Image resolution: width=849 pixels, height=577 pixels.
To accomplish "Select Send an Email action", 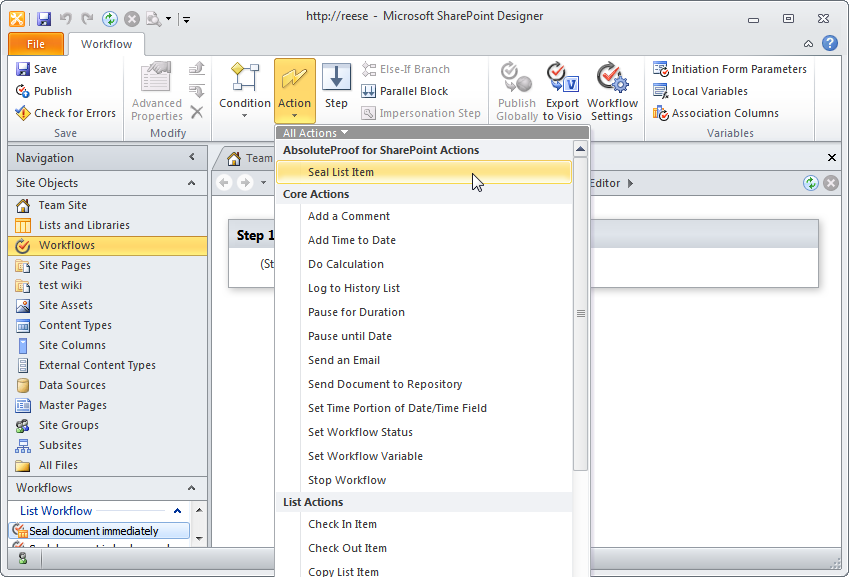I will pos(344,360).
